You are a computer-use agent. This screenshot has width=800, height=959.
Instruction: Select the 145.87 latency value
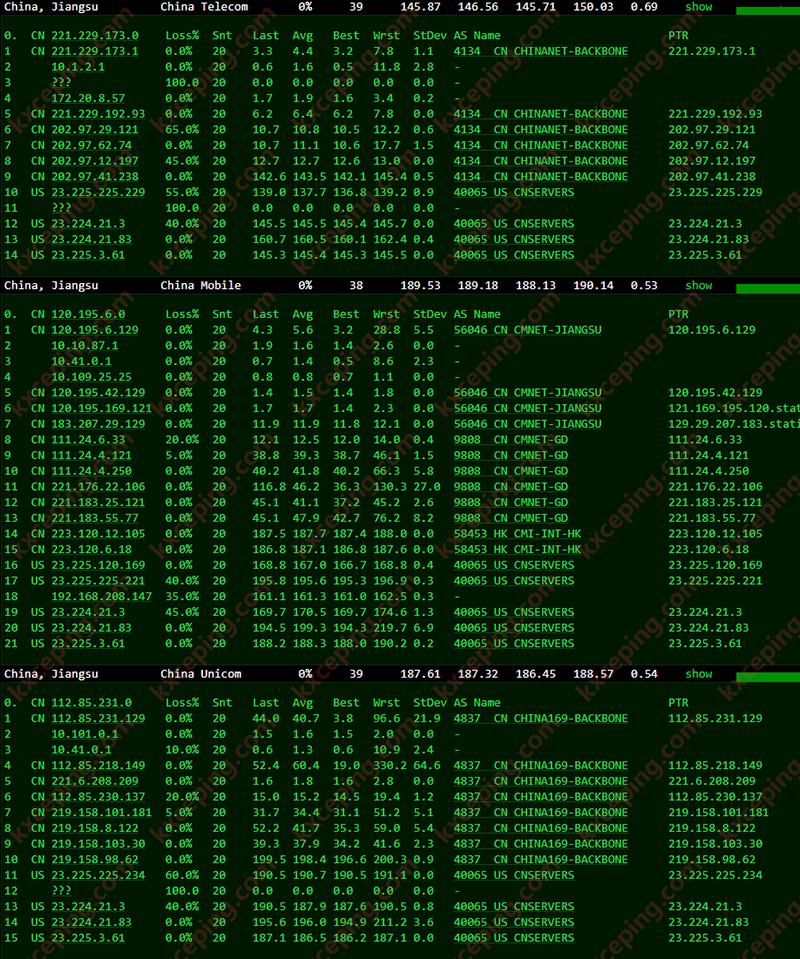coord(420,7)
